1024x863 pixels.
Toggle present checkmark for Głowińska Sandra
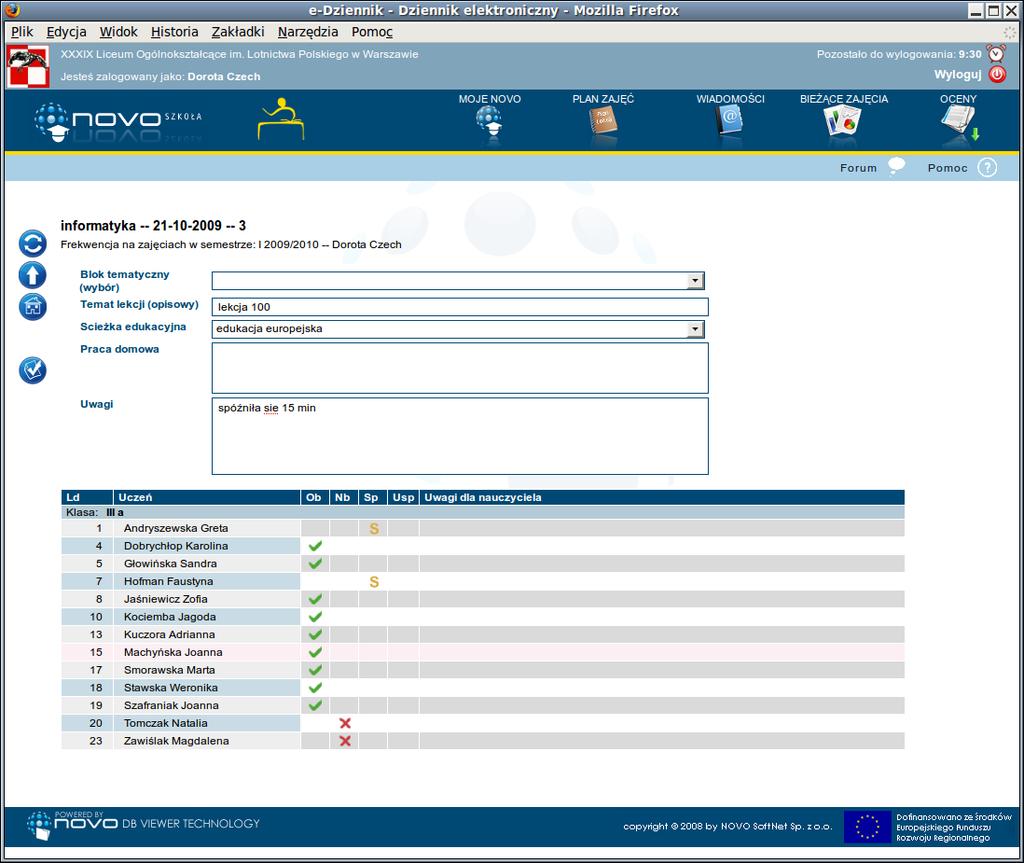point(315,564)
